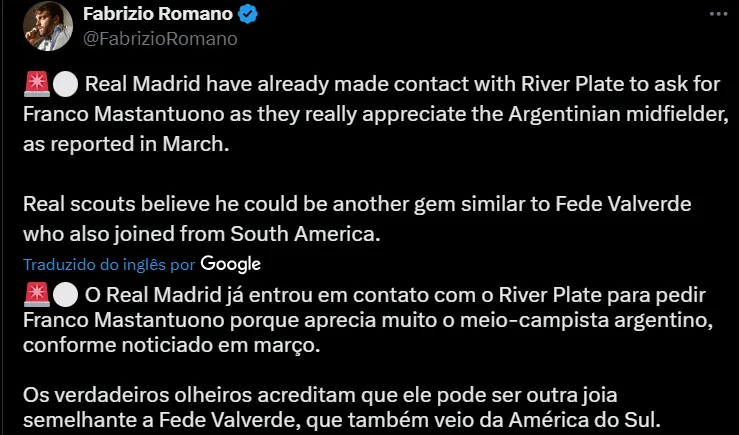Click 'Franco Mastantuono' in the English text
This screenshot has height=435, width=739.
[x=111, y=115]
